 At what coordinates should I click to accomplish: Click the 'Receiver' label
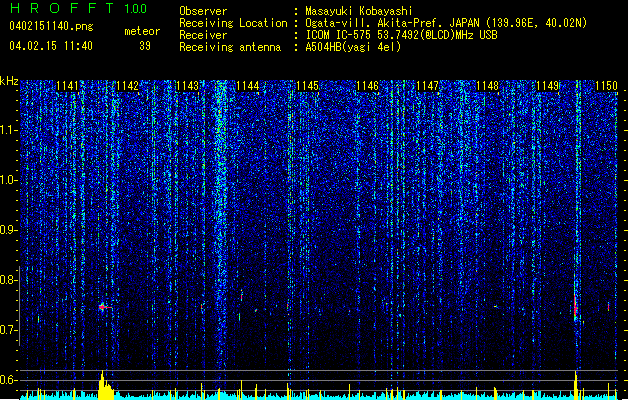203,35
